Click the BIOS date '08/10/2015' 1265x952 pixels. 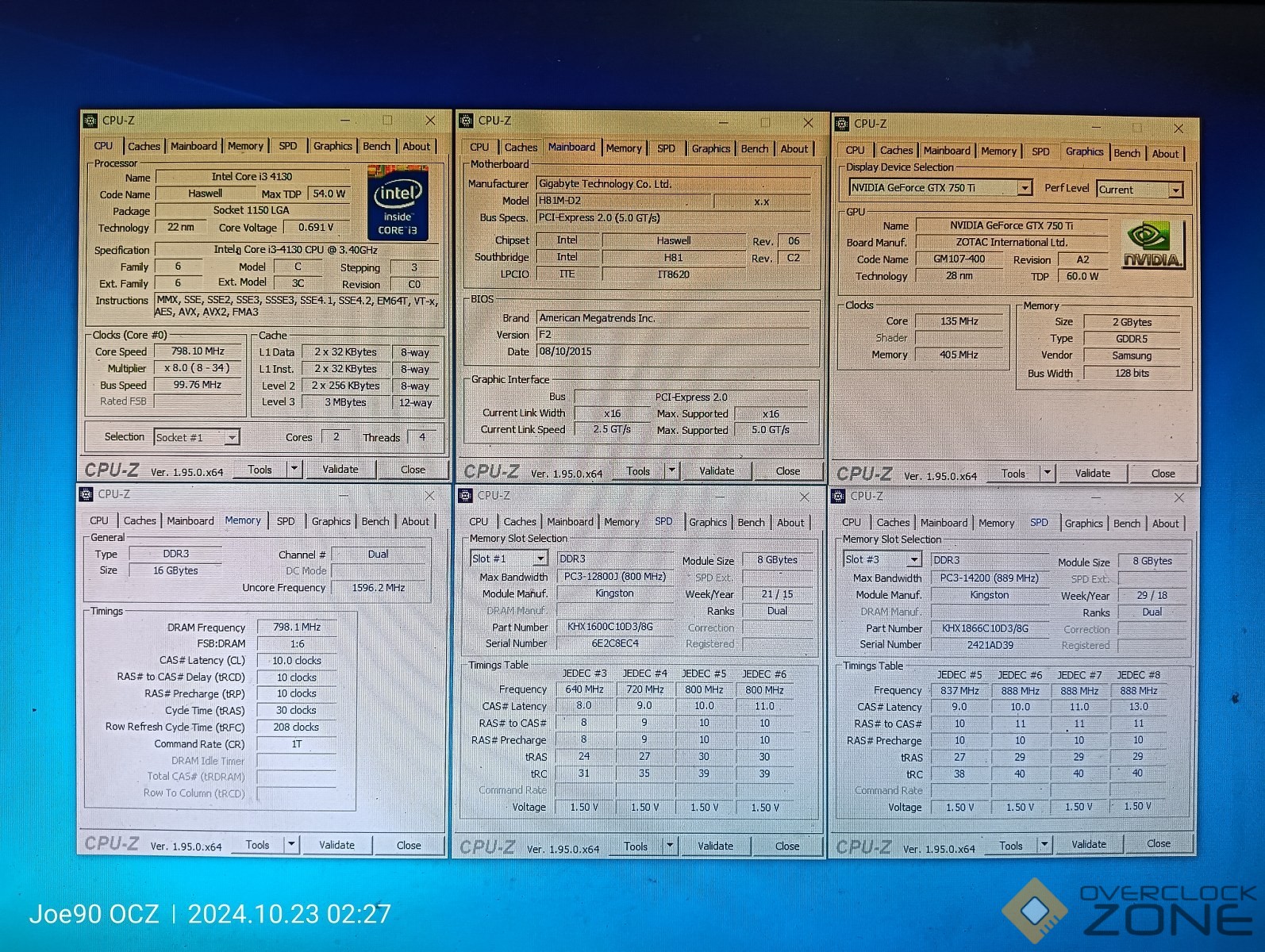click(565, 351)
